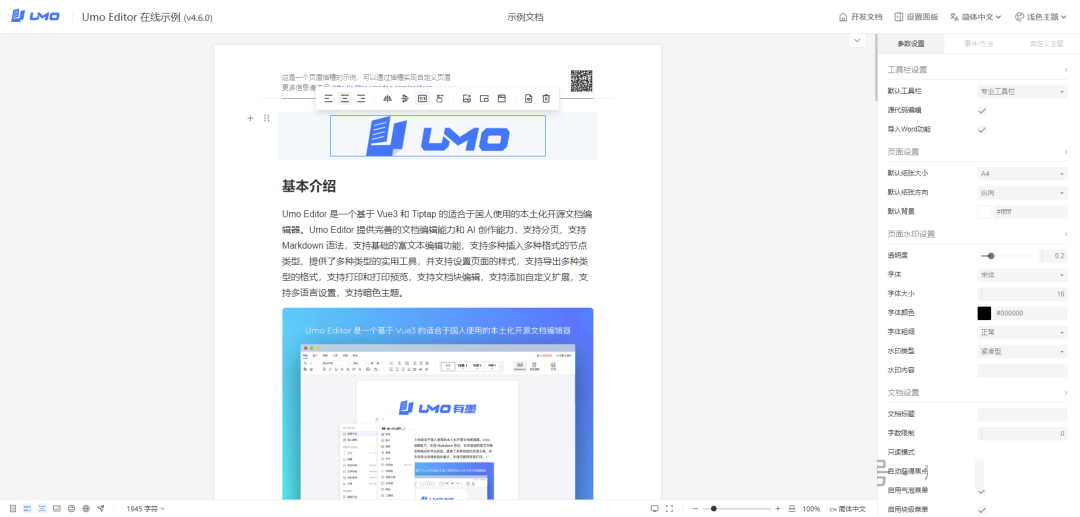Click the picture-in-picture preview icon
The width and height of the screenshot is (1080, 517).
tap(484, 98)
